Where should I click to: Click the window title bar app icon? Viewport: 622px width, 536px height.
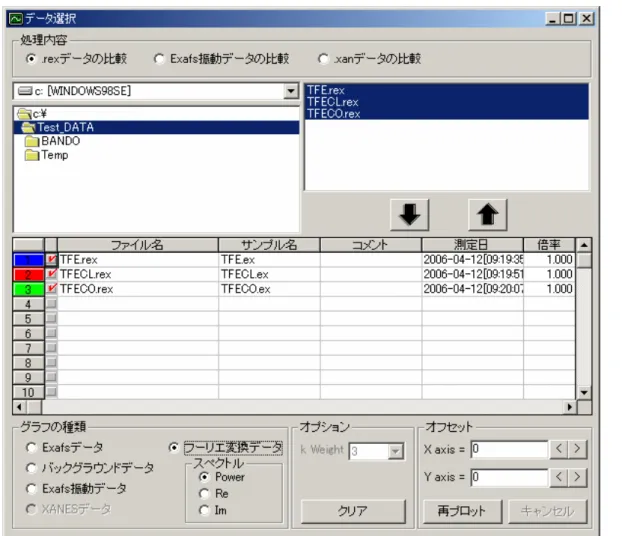[x=16, y=19]
